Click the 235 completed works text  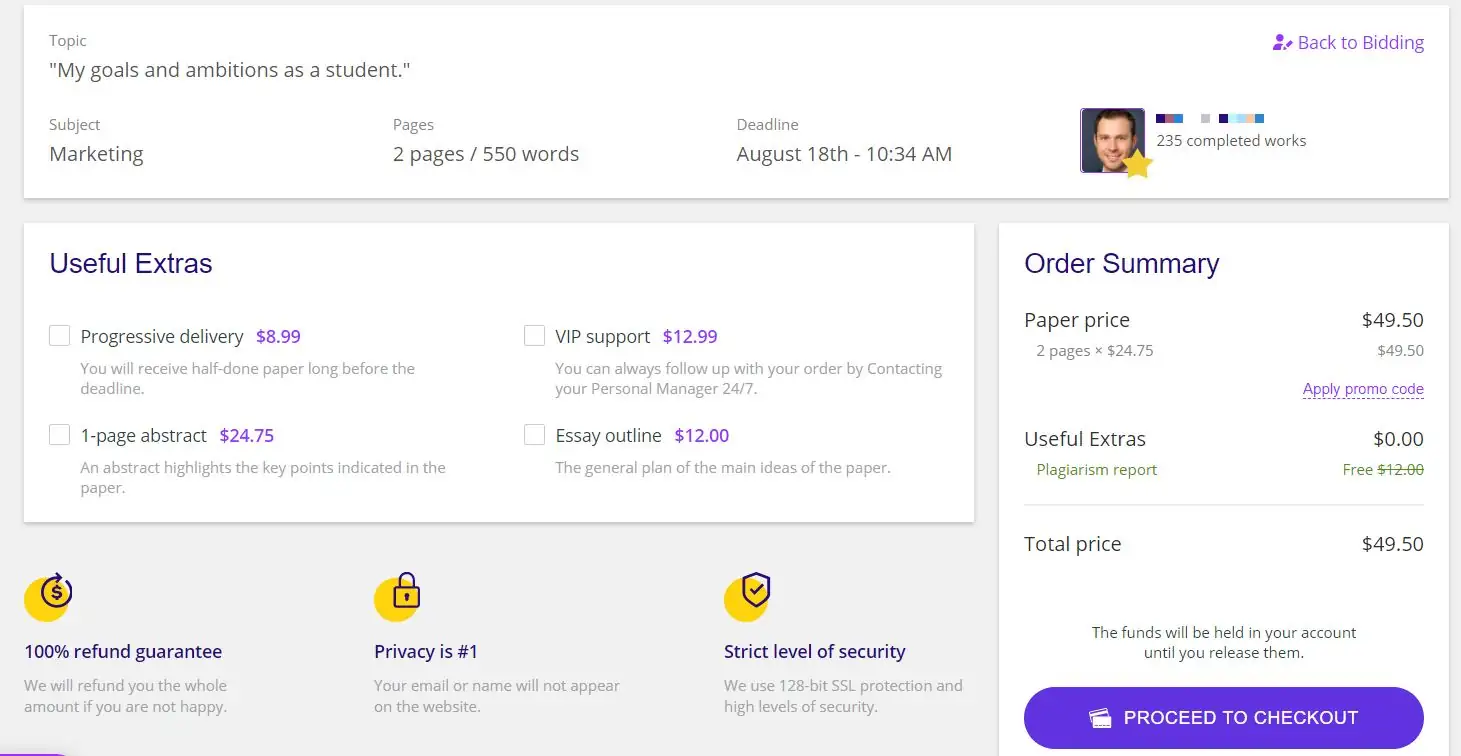tap(1231, 140)
